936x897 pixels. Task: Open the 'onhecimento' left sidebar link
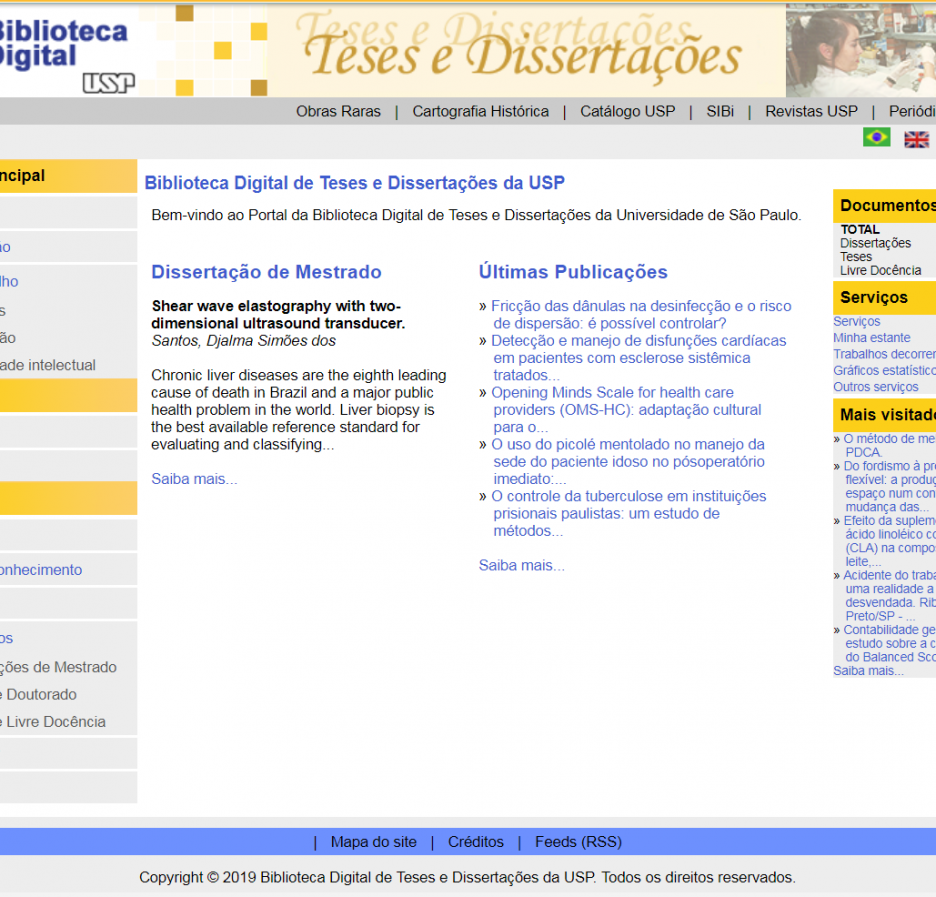point(41,570)
